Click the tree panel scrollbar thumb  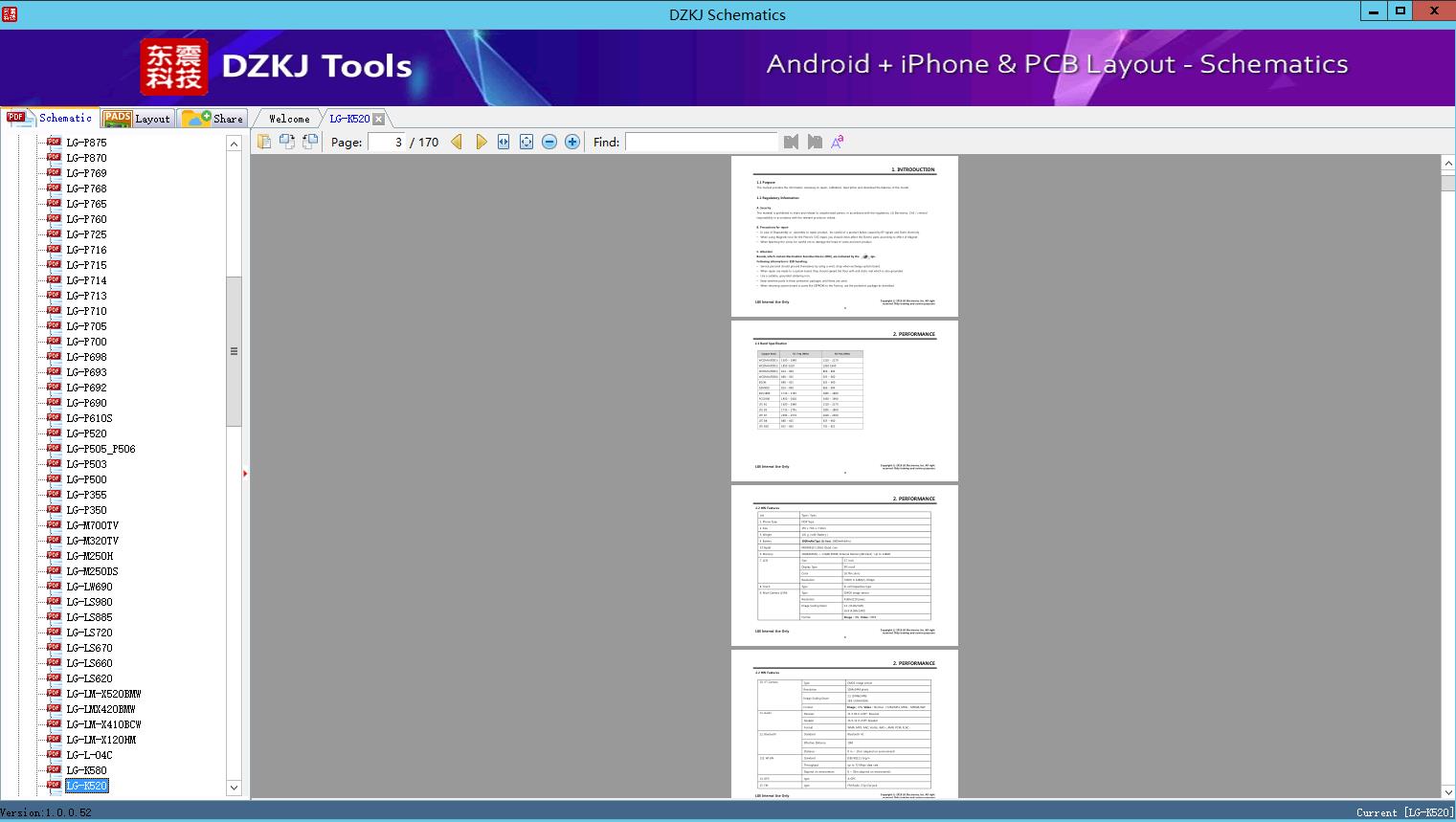click(234, 351)
